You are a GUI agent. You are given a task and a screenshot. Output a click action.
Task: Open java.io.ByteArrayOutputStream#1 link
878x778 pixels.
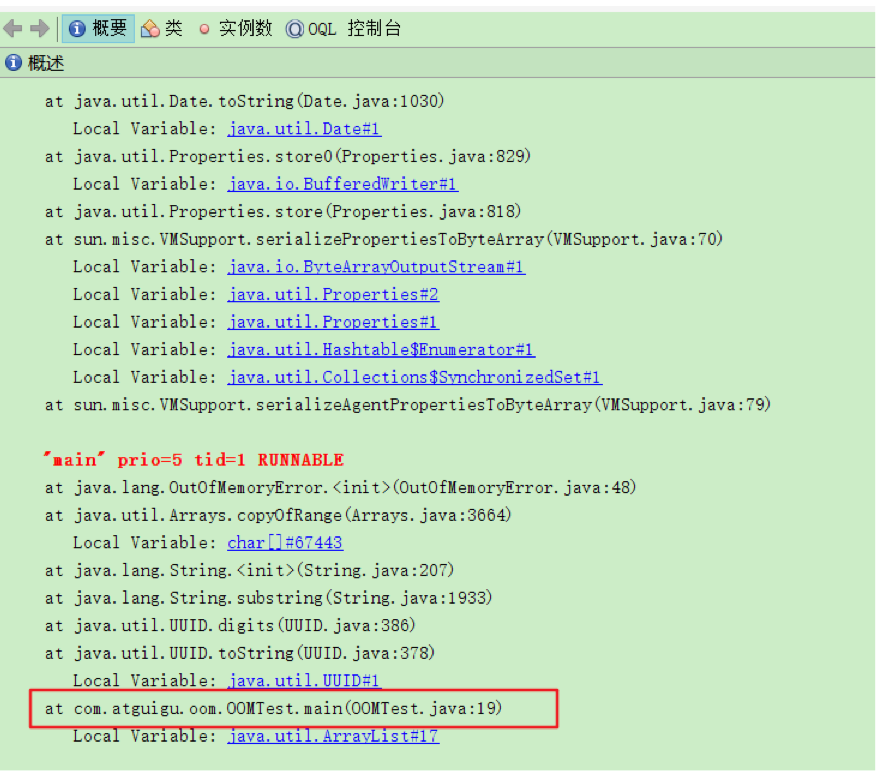coord(376,267)
